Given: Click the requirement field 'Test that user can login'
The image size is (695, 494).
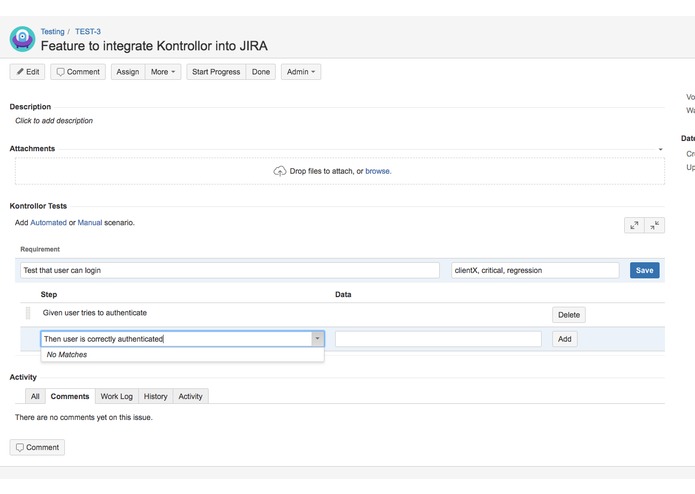Looking at the screenshot, I should pos(230,270).
